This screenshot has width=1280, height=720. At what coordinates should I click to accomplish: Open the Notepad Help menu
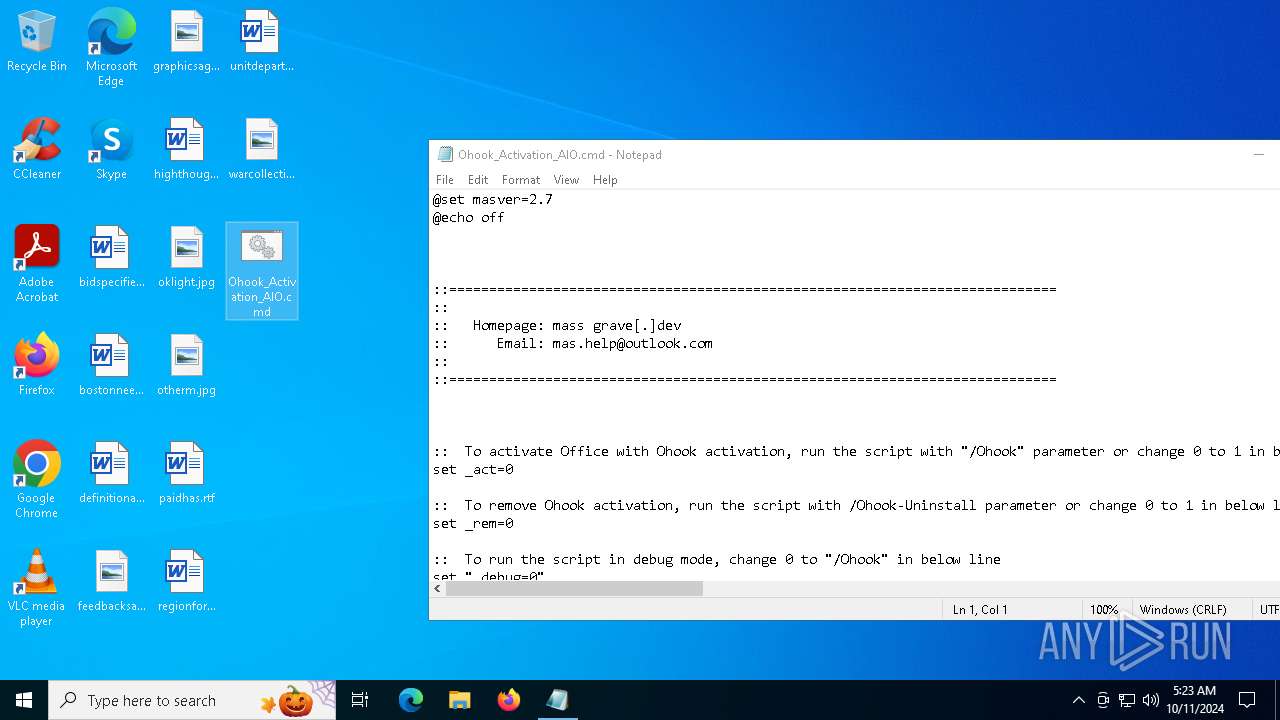pos(605,180)
